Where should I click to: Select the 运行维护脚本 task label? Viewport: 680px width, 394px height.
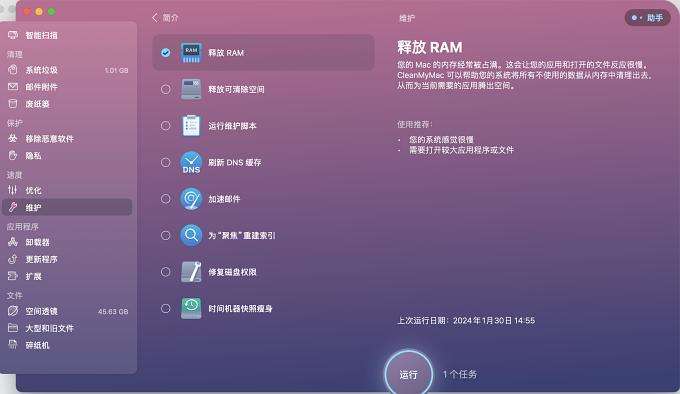point(232,126)
